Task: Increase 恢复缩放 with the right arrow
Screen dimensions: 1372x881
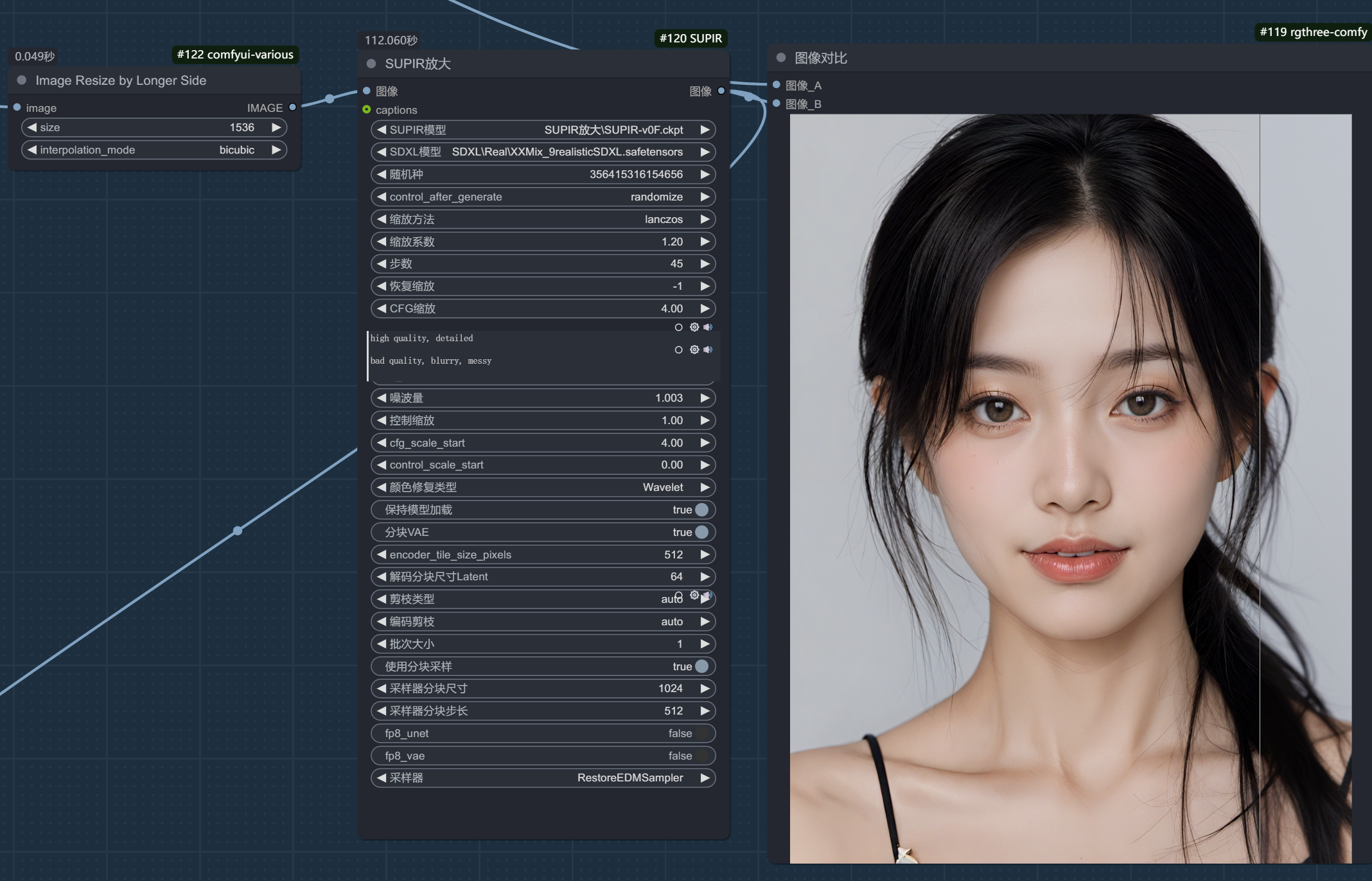Action: click(x=705, y=286)
